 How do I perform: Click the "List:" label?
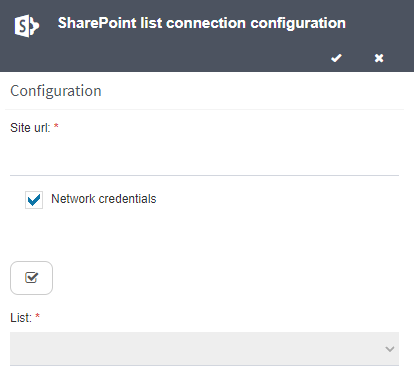coord(21,318)
